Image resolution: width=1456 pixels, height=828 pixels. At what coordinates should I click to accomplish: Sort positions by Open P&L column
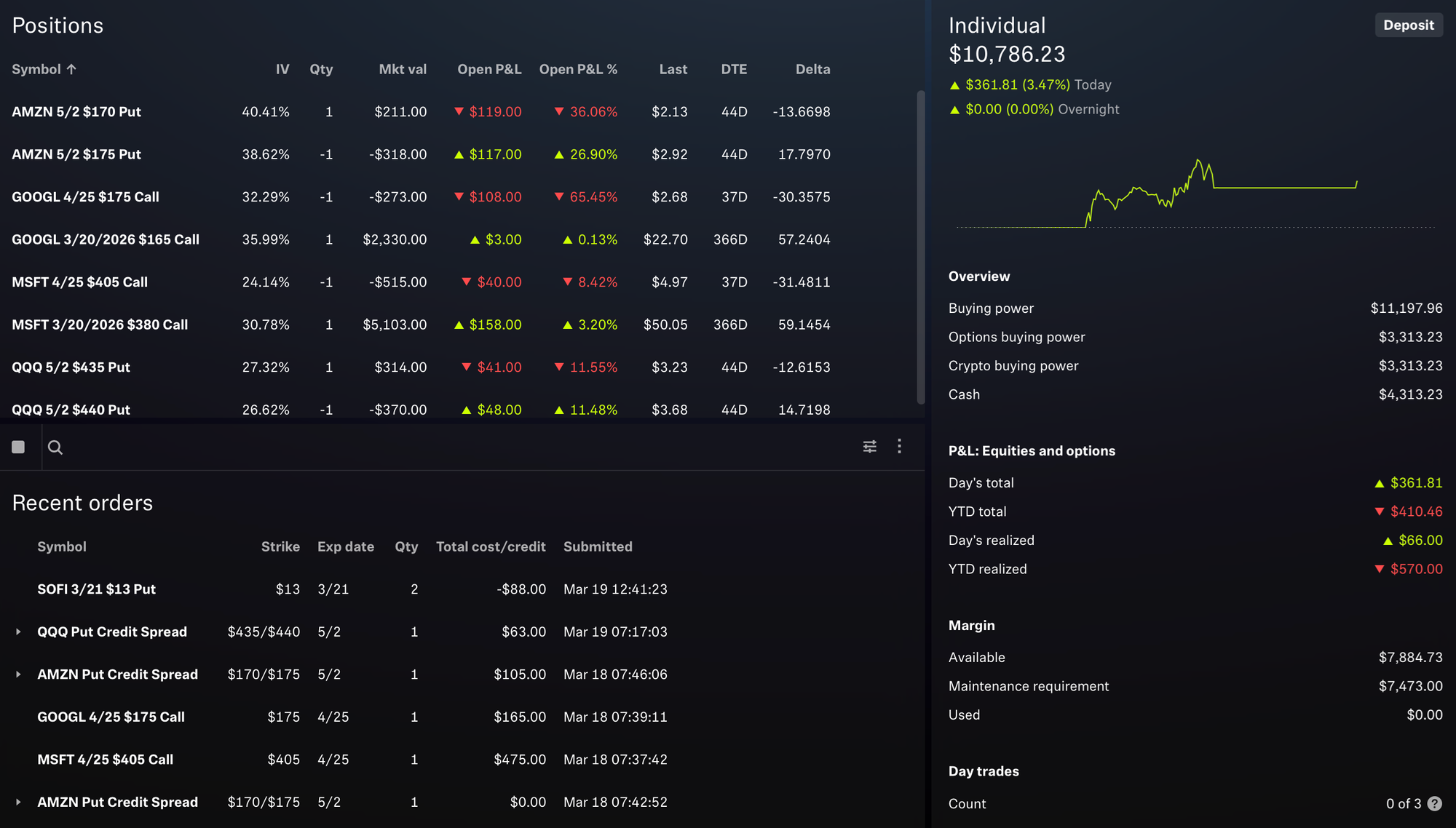click(489, 69)
